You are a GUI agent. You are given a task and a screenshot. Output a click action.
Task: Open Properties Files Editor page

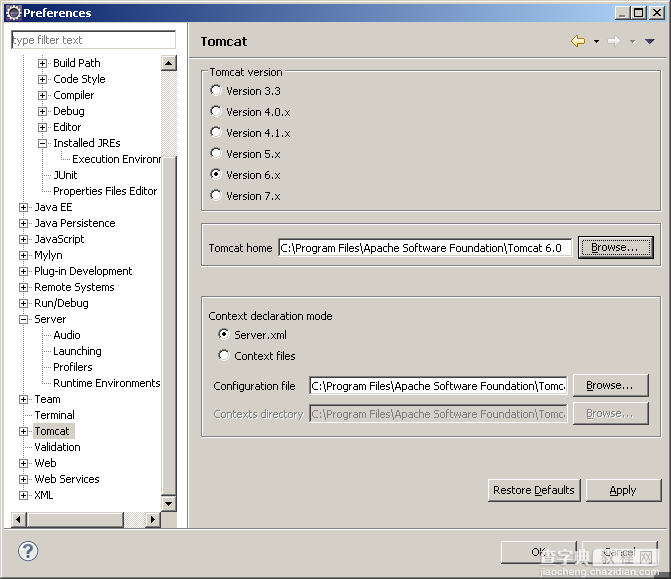(105, 191)
